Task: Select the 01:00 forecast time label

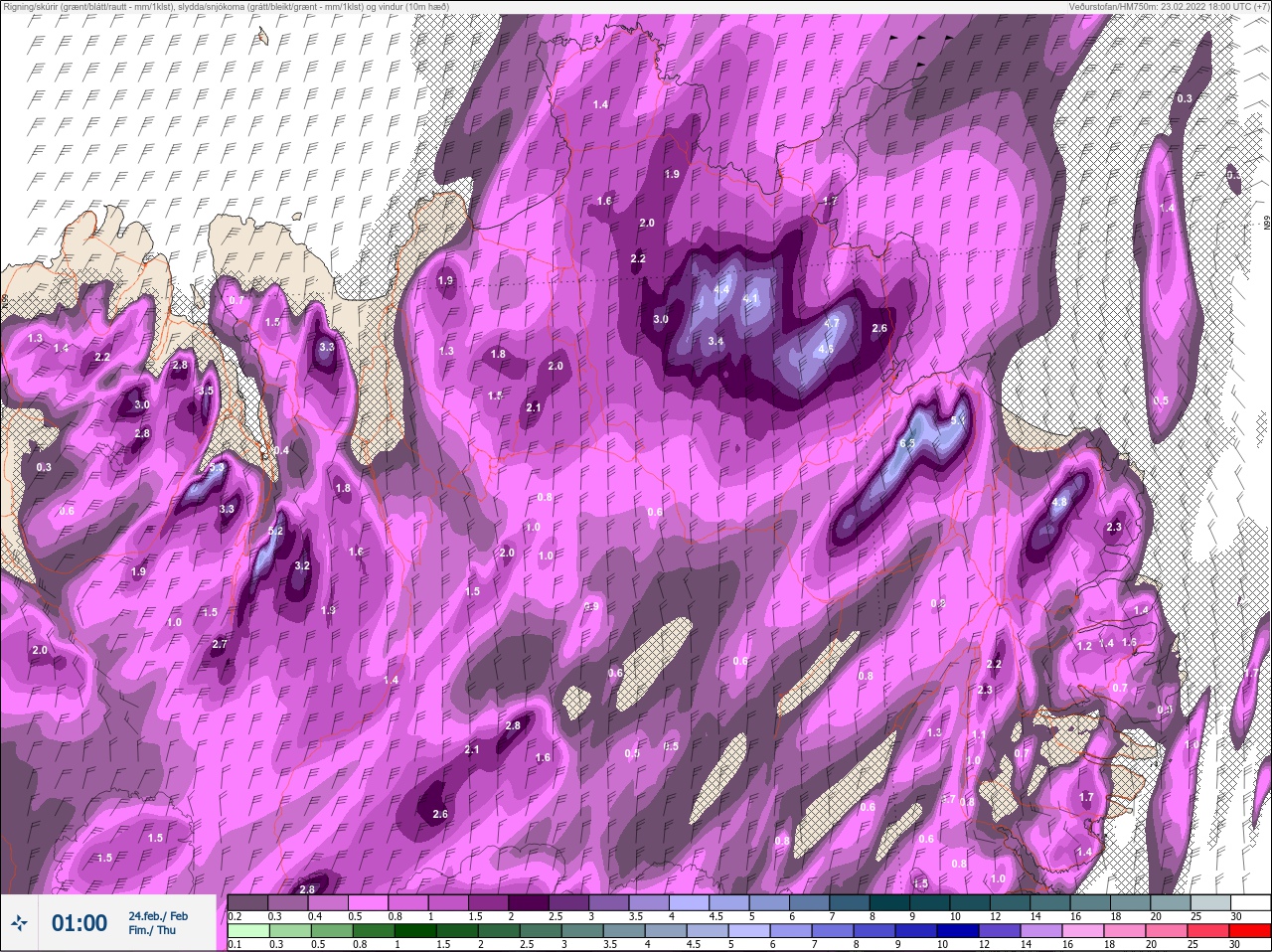Action: point(79,923)
